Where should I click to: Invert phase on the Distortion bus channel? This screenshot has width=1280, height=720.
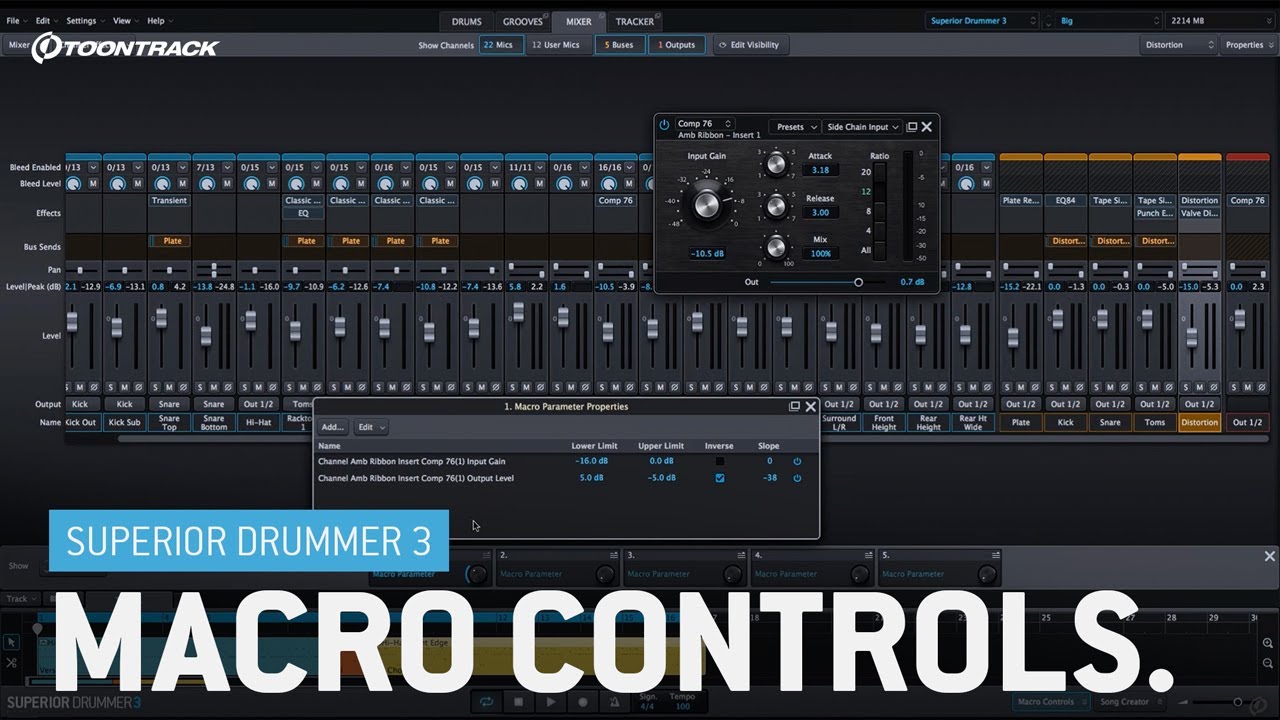coord(1213,387)
